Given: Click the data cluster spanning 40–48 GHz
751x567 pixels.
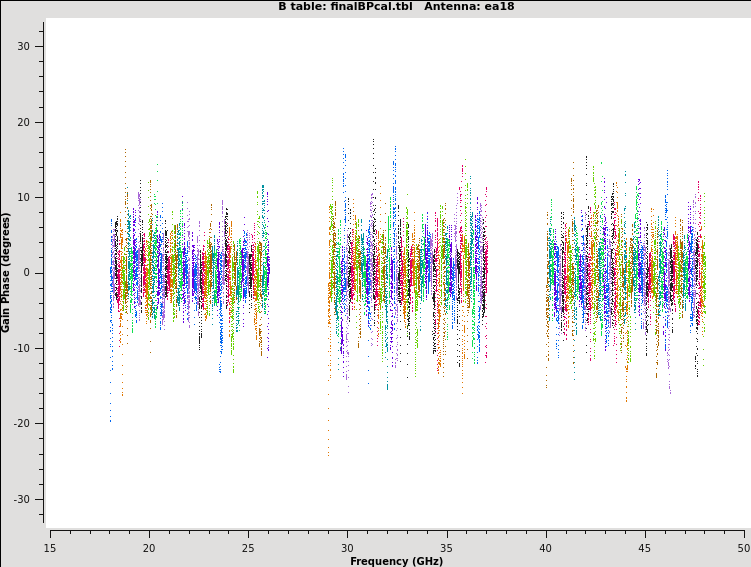Looking at the screenshot, I should [x=625, y=273].
